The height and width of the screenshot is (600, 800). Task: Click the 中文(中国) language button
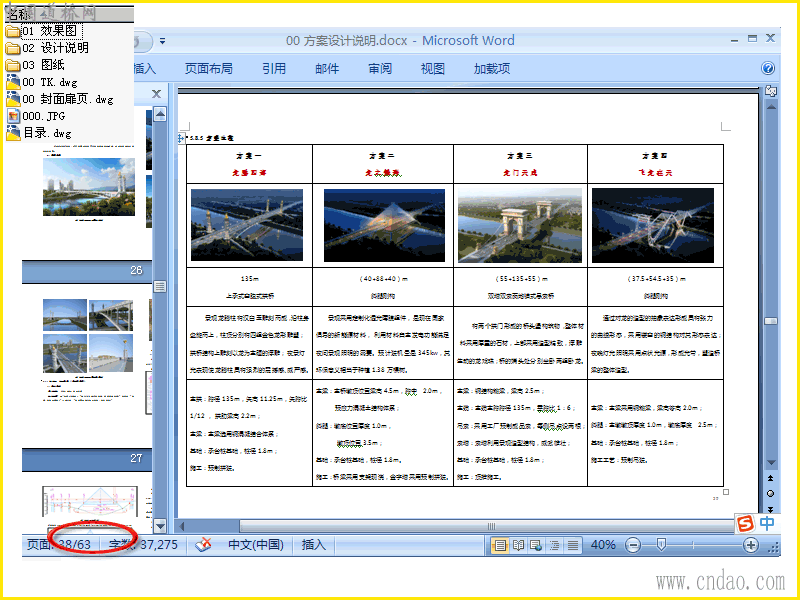(x=256, y=545)
